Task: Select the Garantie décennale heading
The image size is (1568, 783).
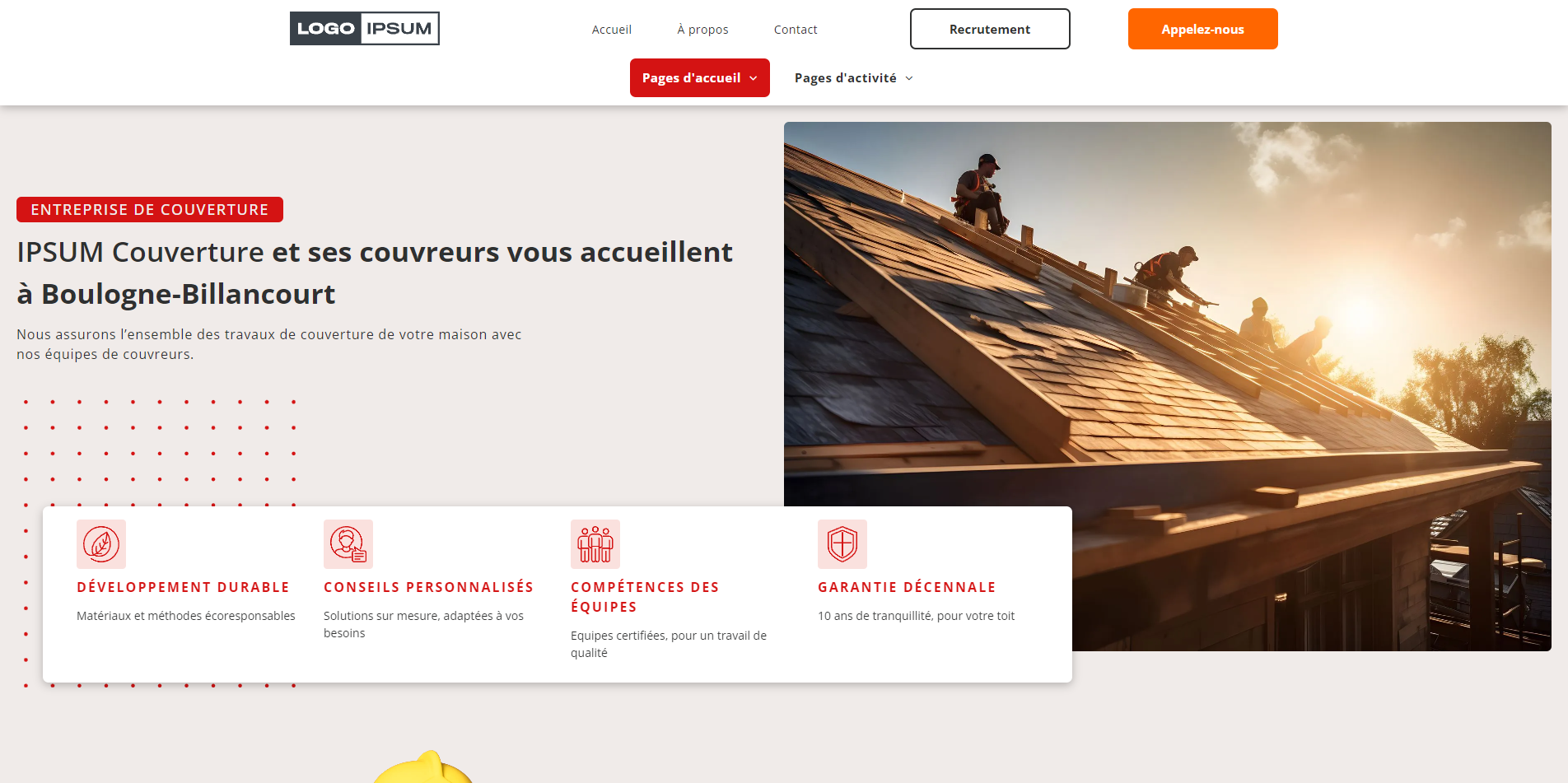Action: (907, 587)
